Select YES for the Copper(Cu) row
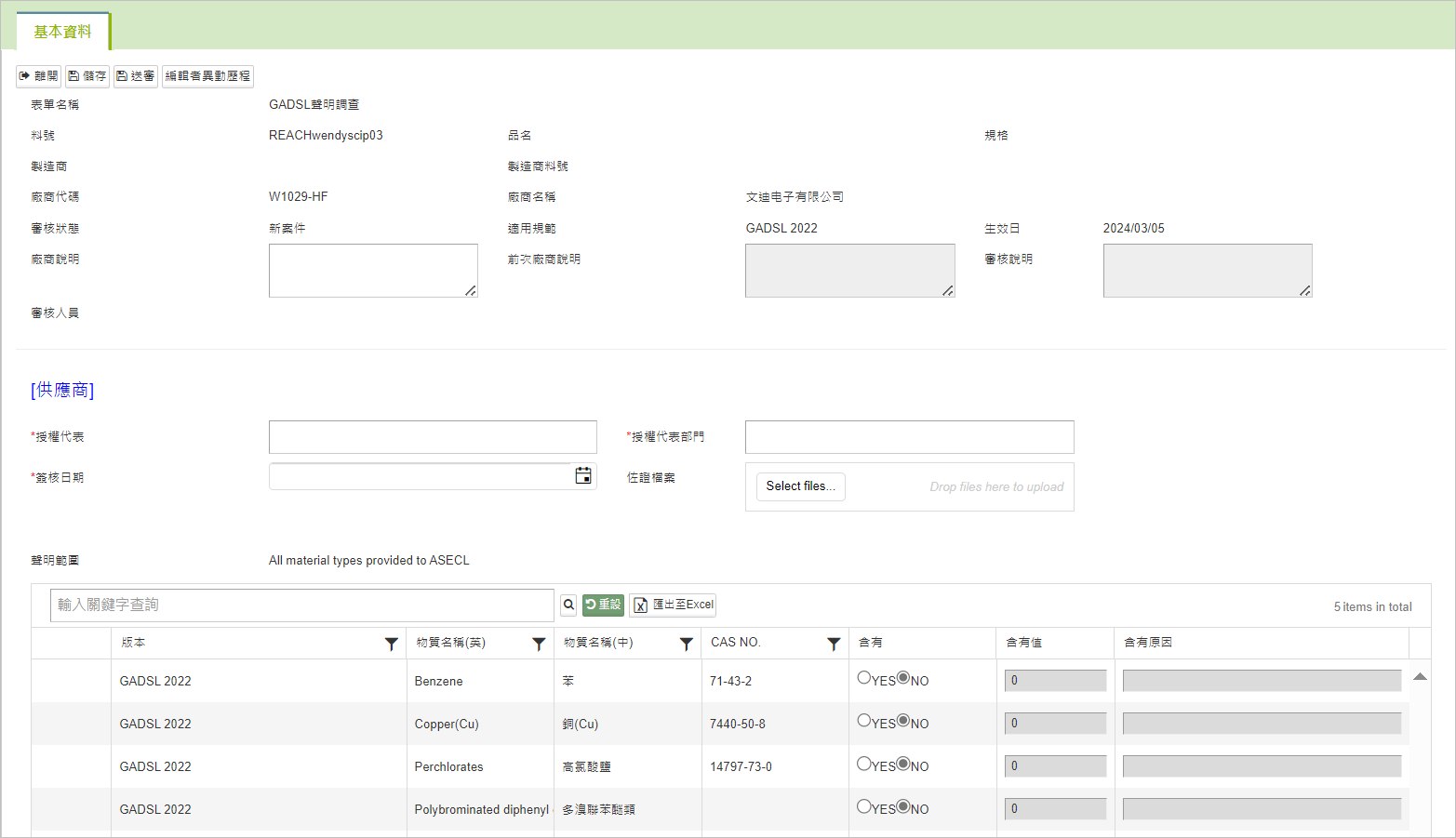Viewport: 1456px width, 838px height. tap(864, 721)
